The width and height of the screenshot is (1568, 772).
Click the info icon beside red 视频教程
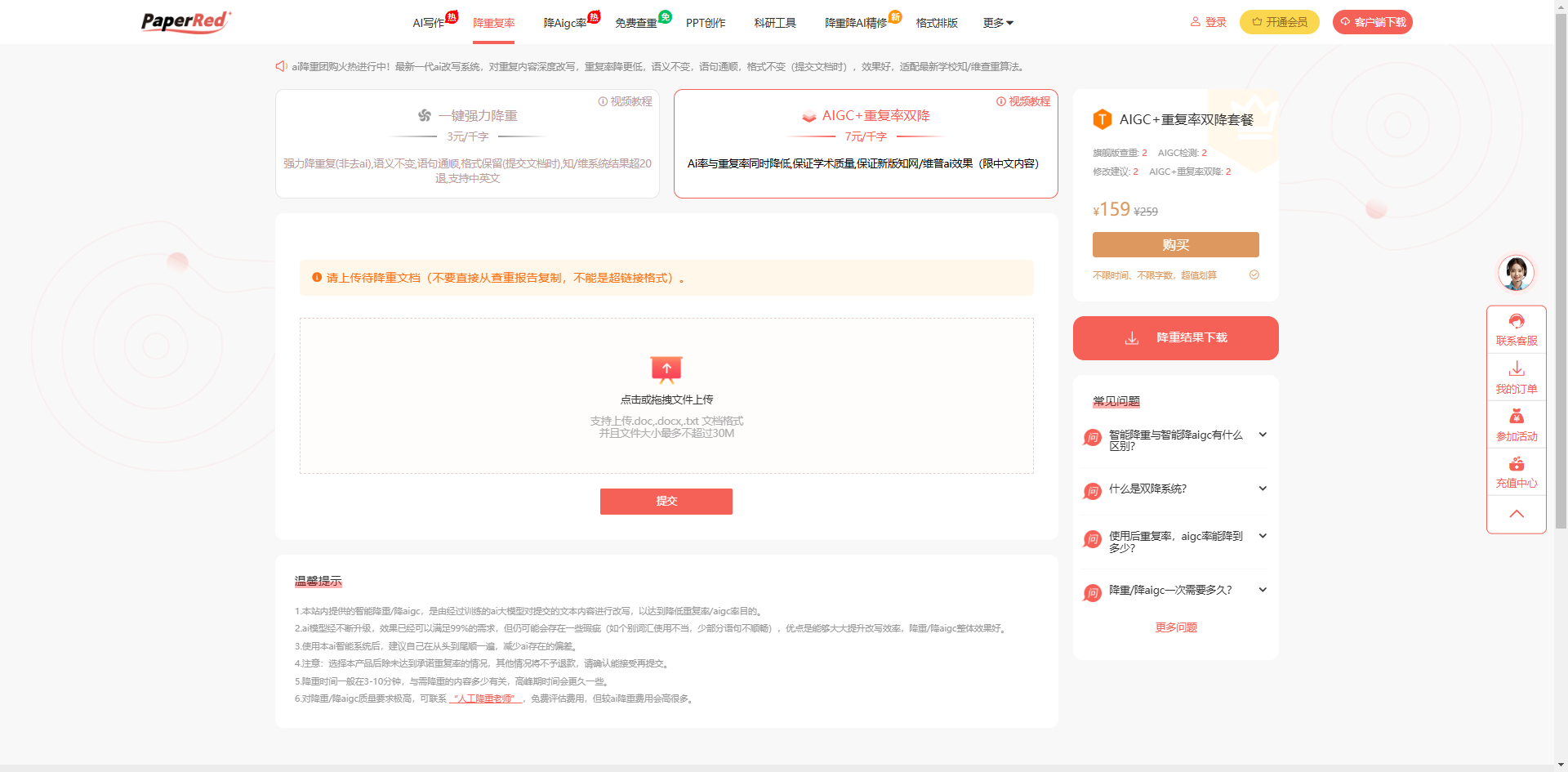pos(1000,101)
